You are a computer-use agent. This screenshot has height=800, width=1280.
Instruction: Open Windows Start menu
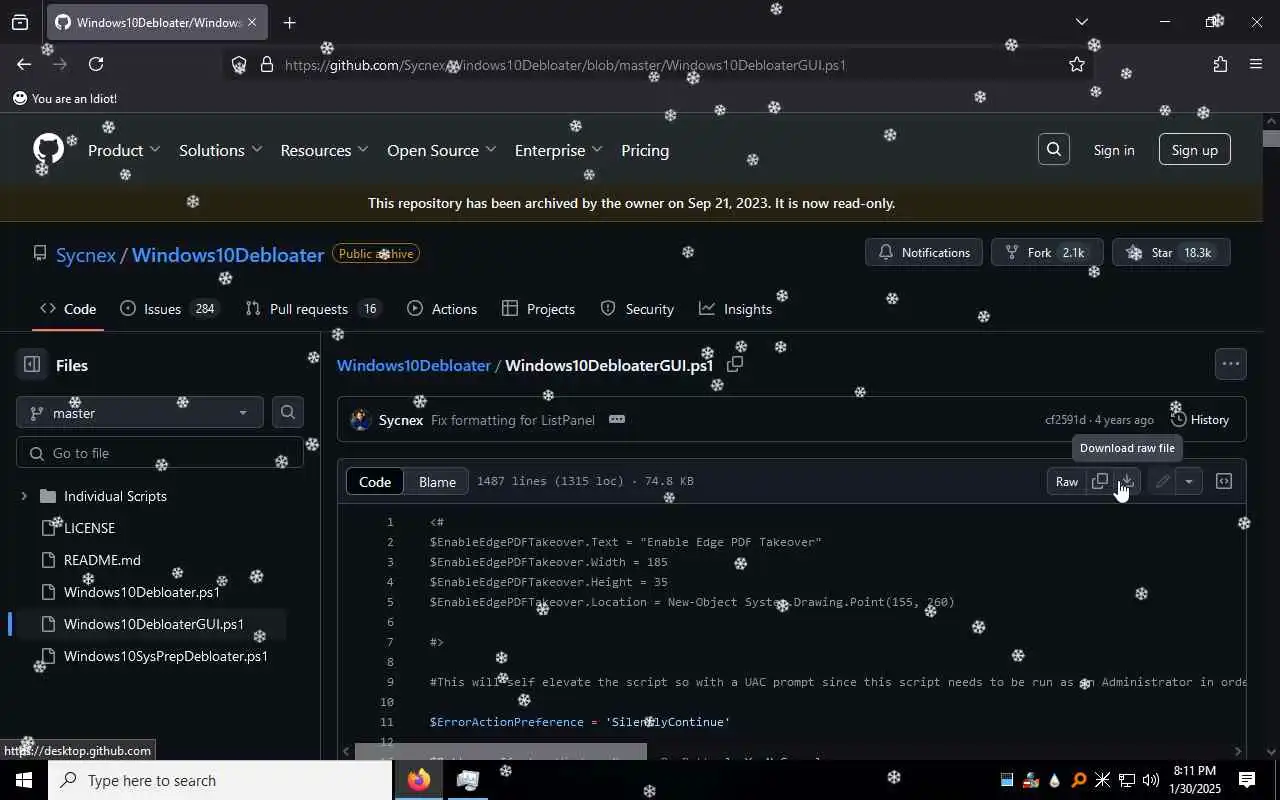[x=24, y=780]
